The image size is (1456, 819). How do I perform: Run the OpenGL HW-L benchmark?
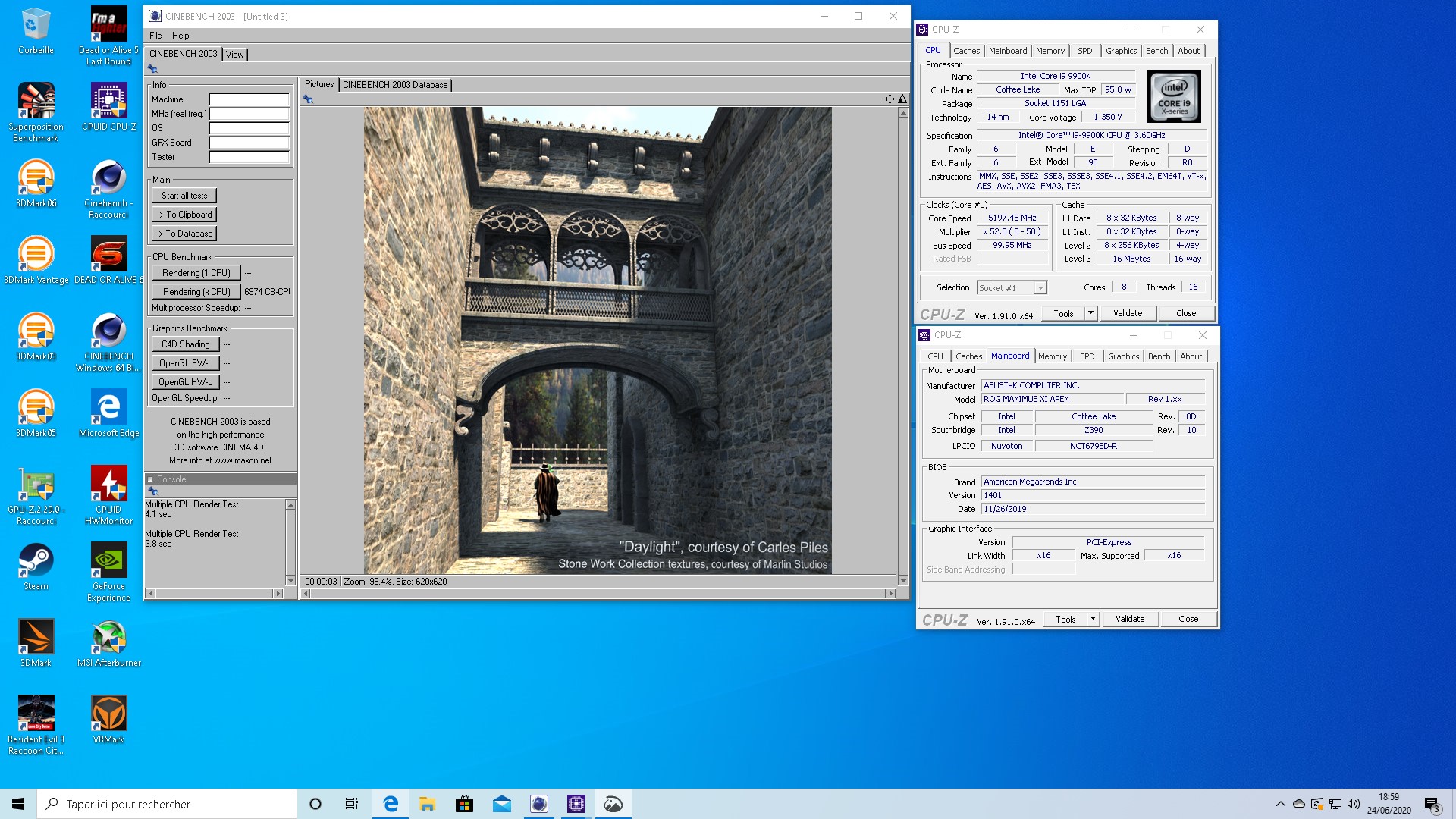click(x=186, y=382)
